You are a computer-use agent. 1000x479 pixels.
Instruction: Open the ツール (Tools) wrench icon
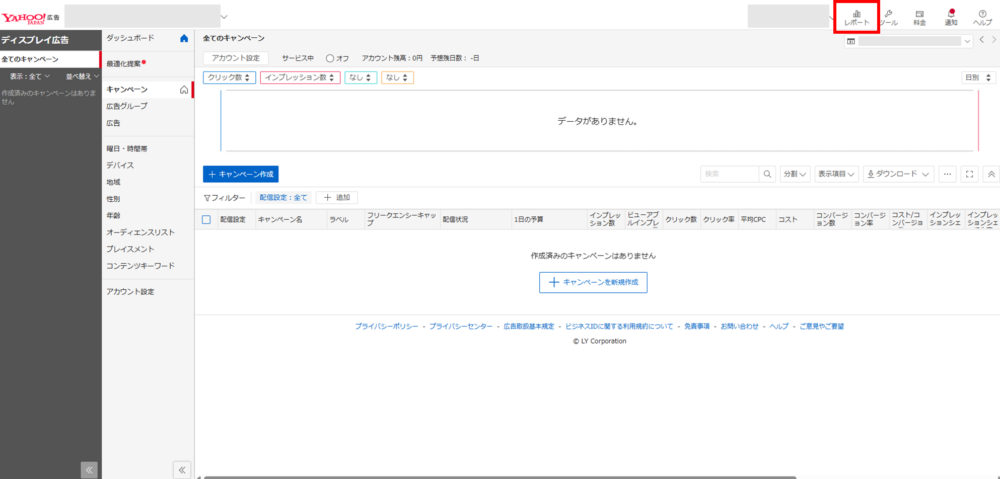click(888, 17)
